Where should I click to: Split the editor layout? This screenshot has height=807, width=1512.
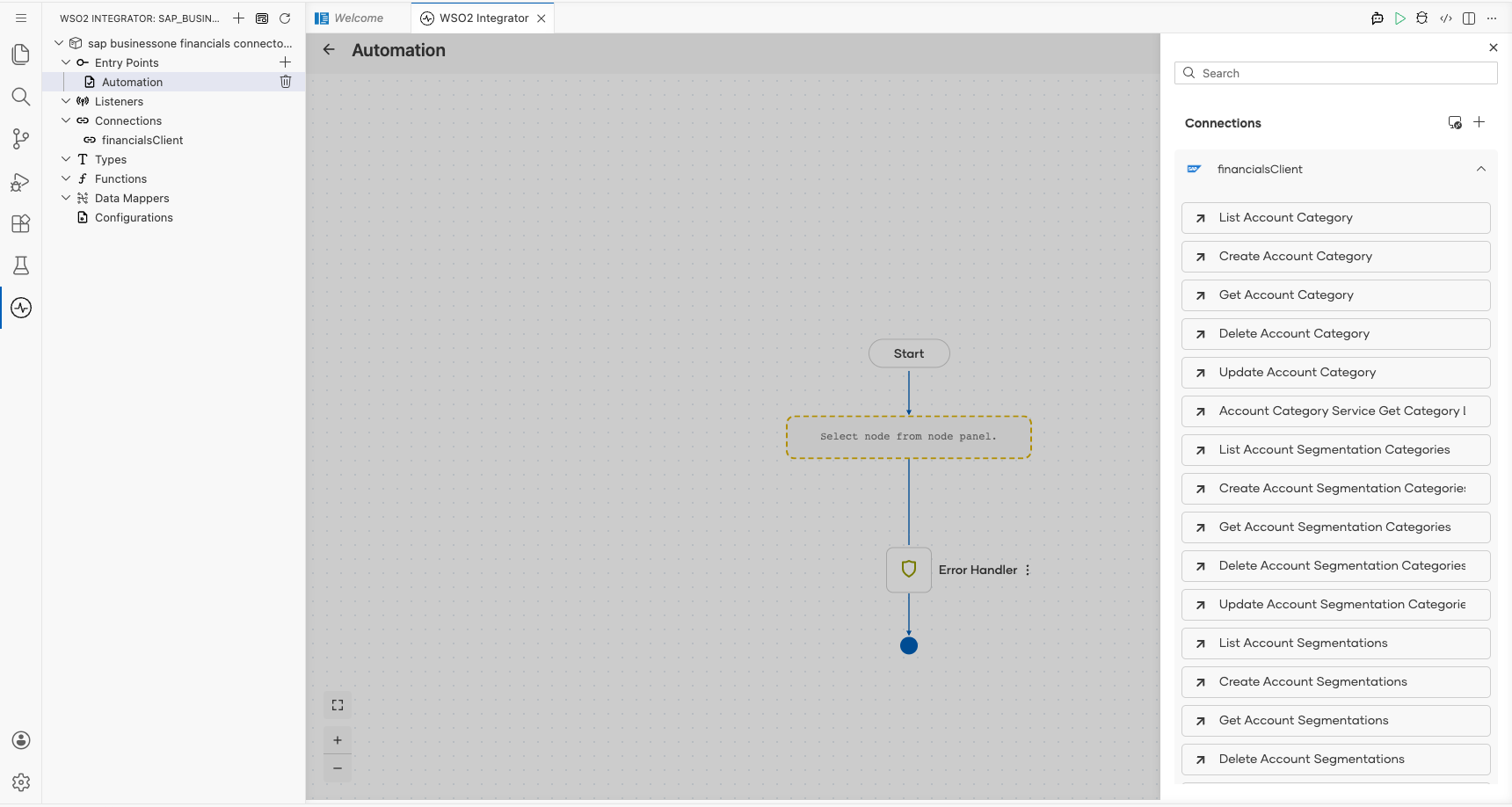(x=1469, y=18)
